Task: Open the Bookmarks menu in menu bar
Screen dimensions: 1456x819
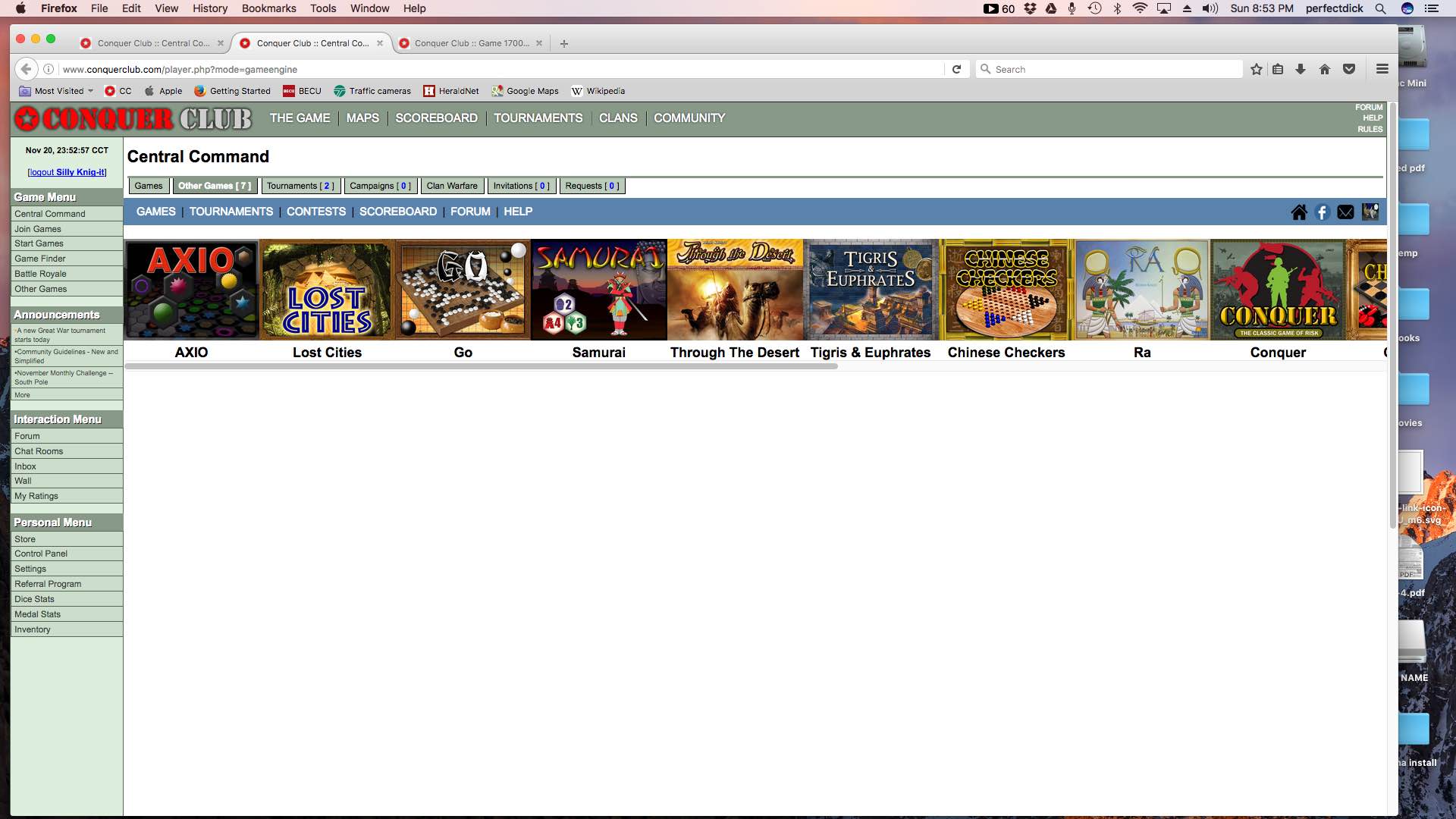Action: tap(269, 8)
